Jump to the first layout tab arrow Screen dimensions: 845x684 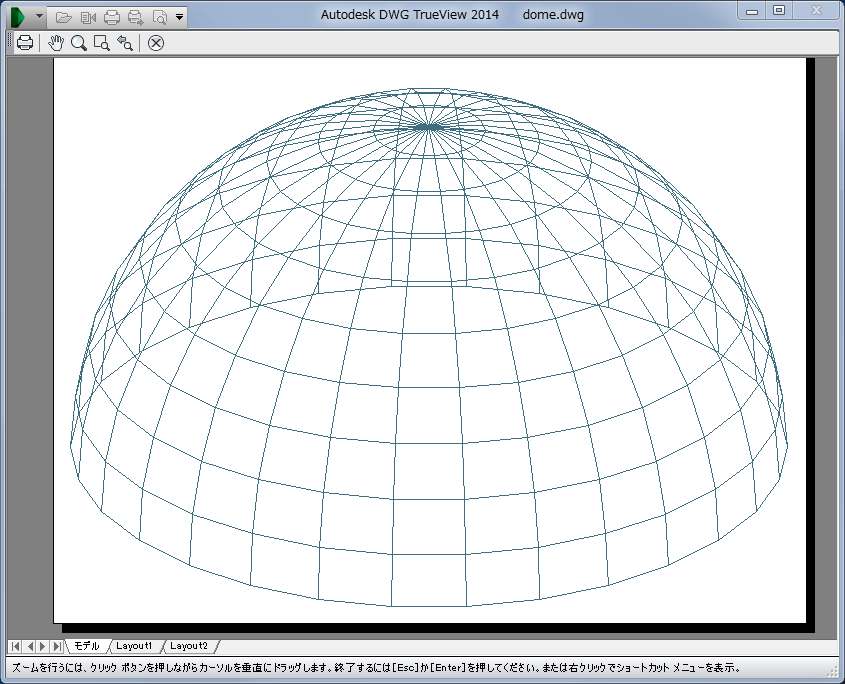15,646
